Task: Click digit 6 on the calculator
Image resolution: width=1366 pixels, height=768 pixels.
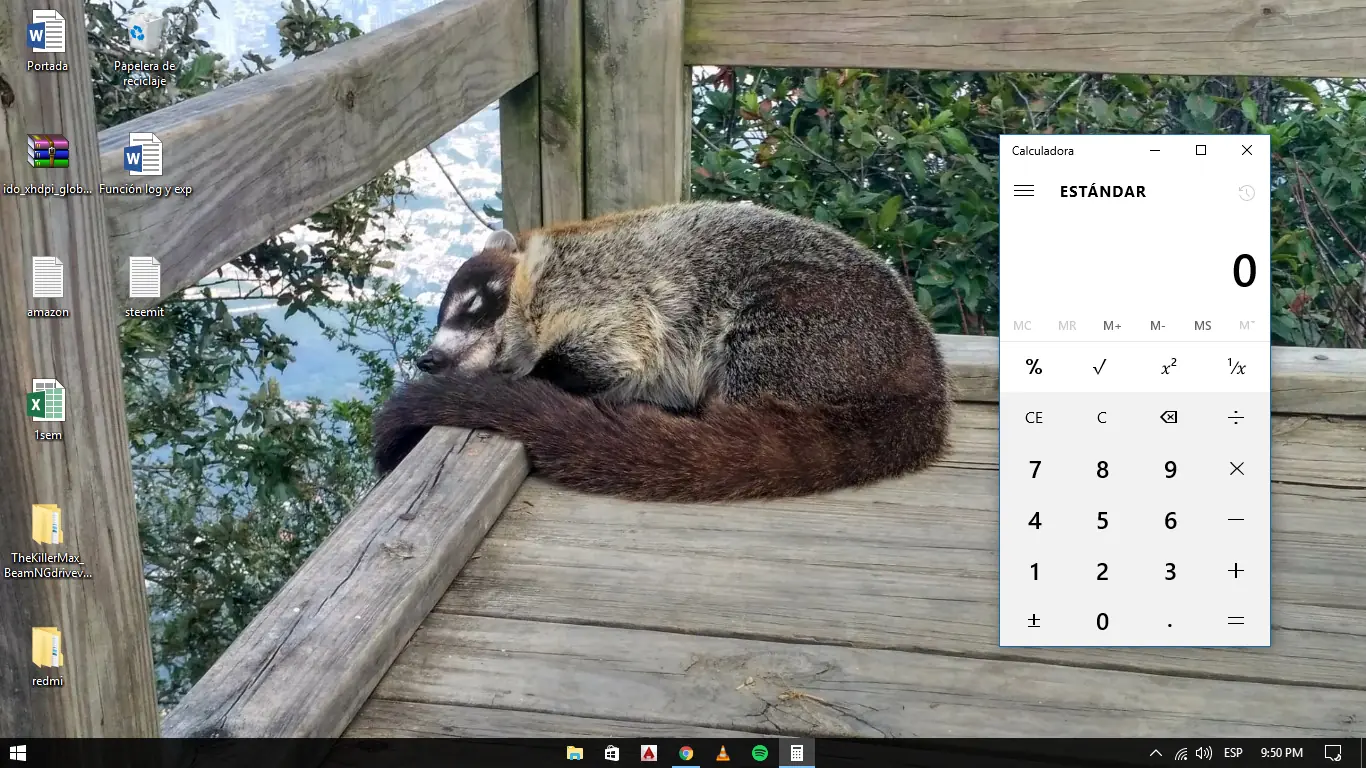Action: click(1169, 520)
